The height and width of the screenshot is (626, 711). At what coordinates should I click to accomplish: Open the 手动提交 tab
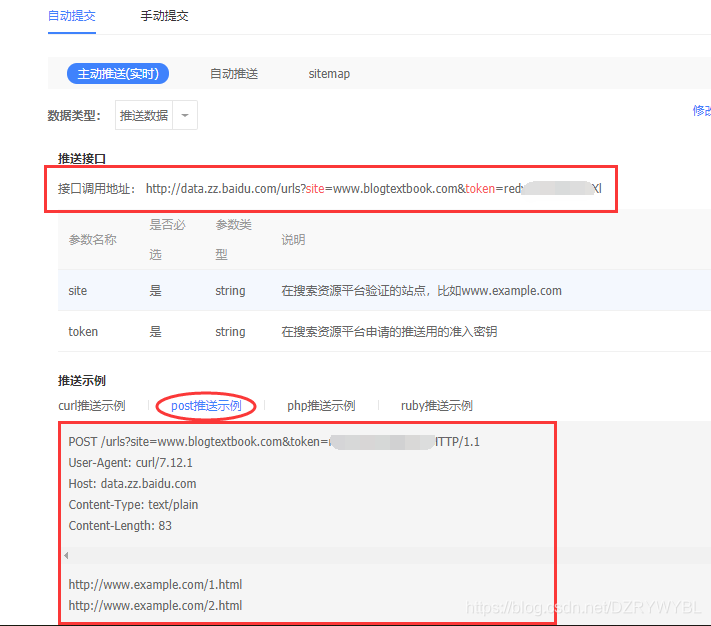click(x=164, y=16)
